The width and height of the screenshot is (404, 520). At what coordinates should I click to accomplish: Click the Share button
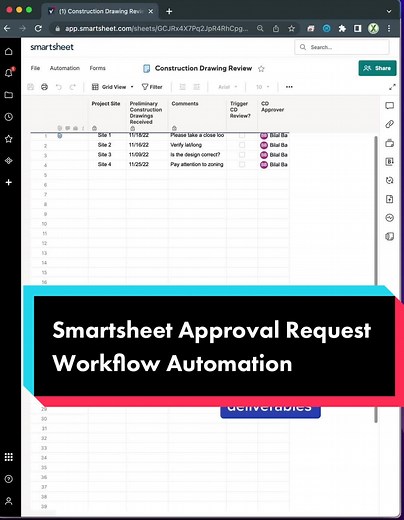(377, 68)
